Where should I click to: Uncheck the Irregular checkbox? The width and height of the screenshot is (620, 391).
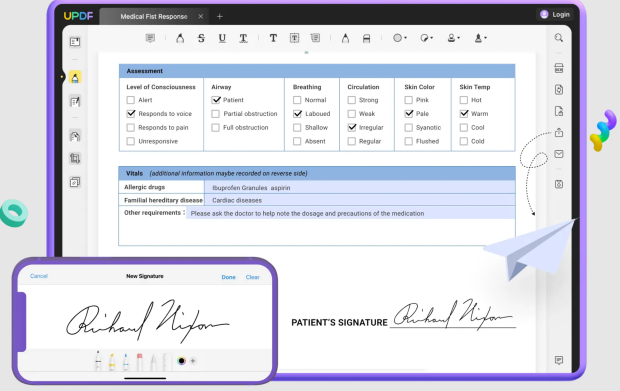pyautogui.click(x=352, y=127)
